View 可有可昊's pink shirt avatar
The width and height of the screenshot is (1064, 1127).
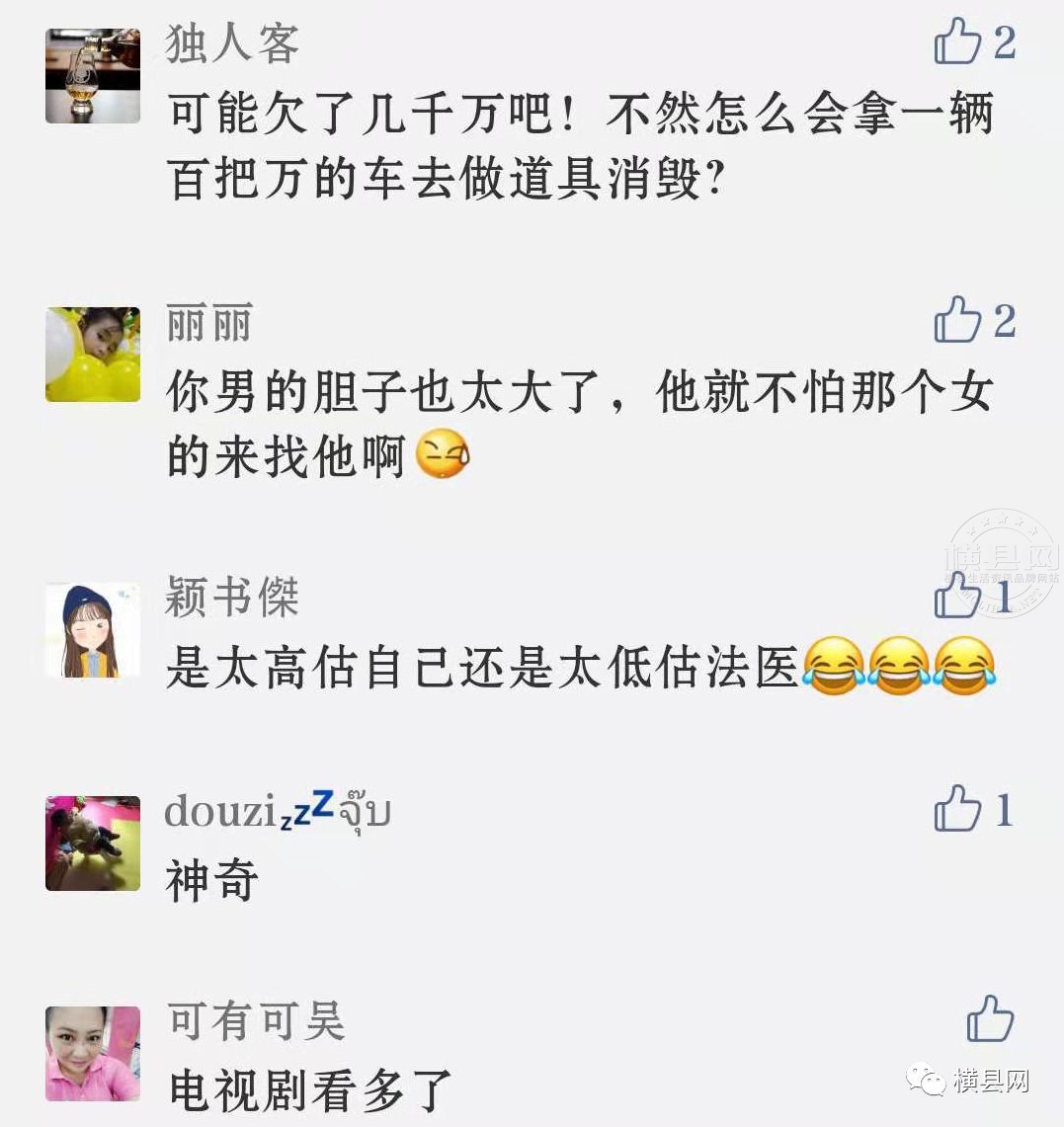pos(93,1054)
